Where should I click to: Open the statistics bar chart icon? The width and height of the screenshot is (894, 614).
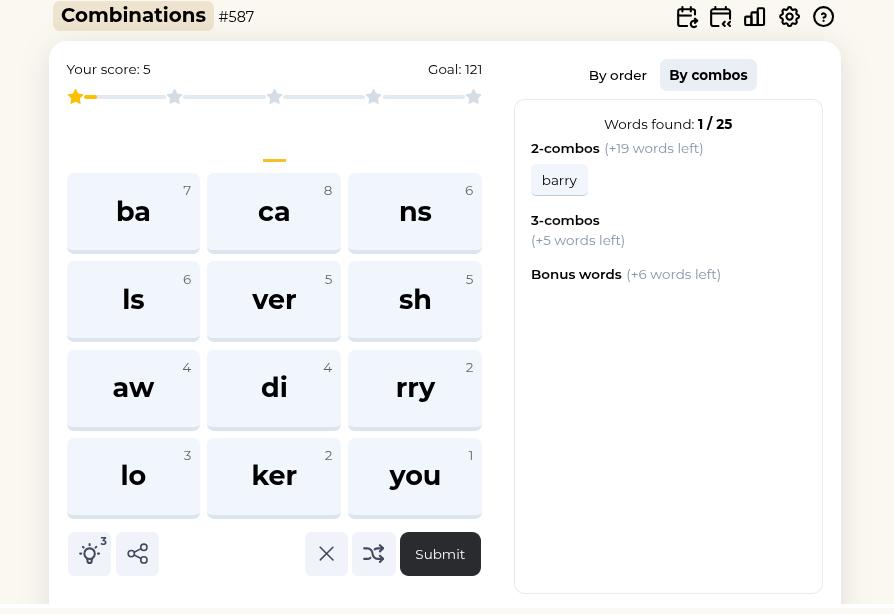coord(755,17)
